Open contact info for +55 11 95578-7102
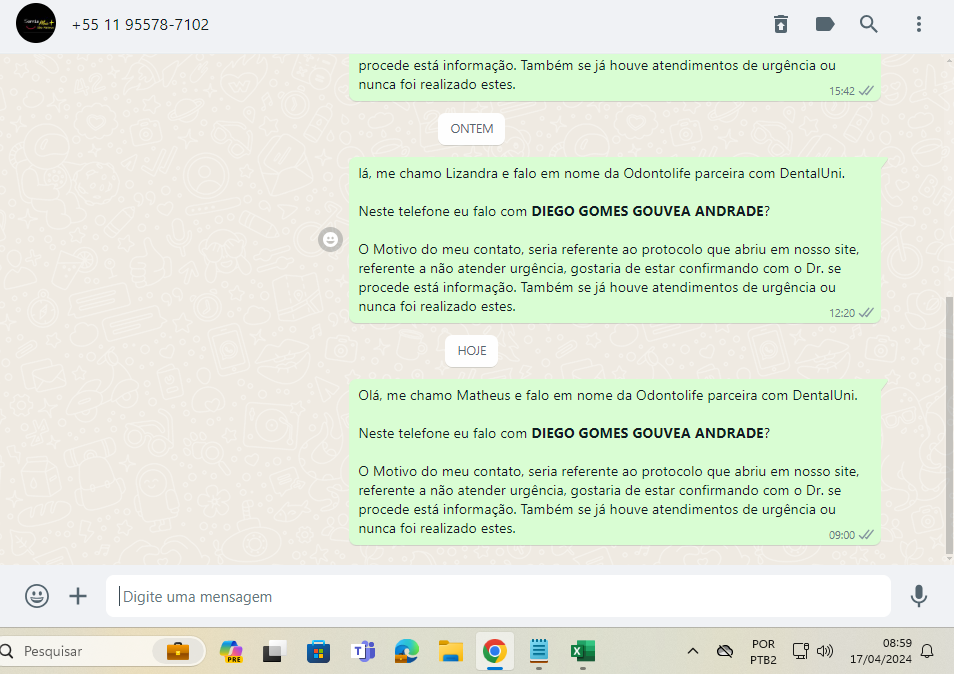This screenshot has width=954, height=674. click(x=140, y=24)
